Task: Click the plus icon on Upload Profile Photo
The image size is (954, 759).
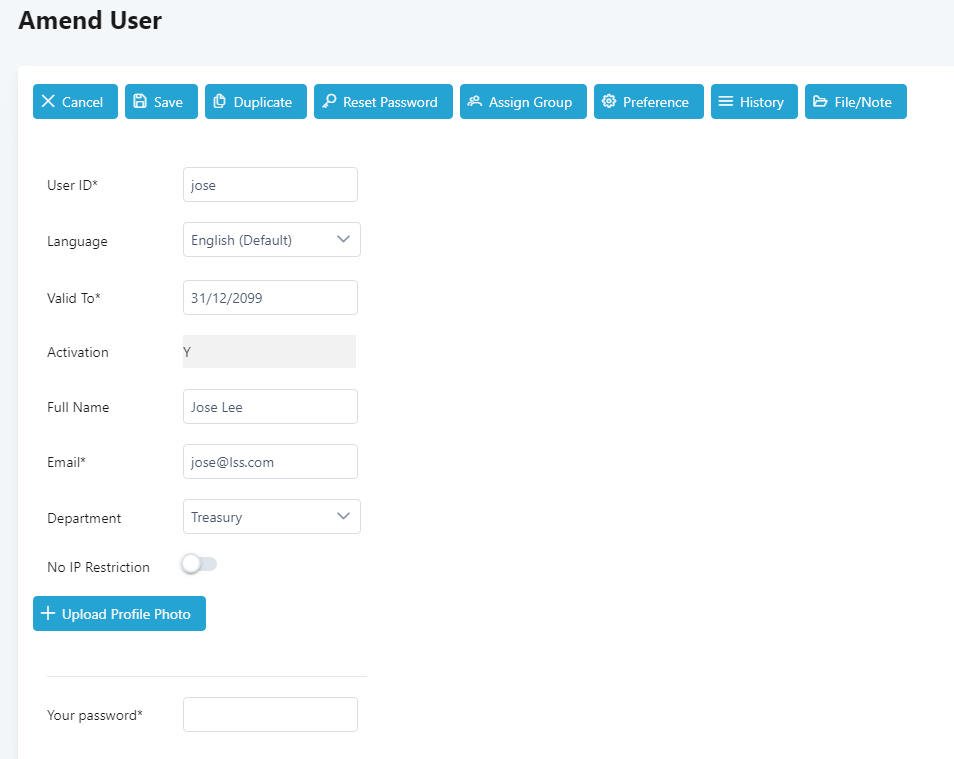Action: click(48, 614)
